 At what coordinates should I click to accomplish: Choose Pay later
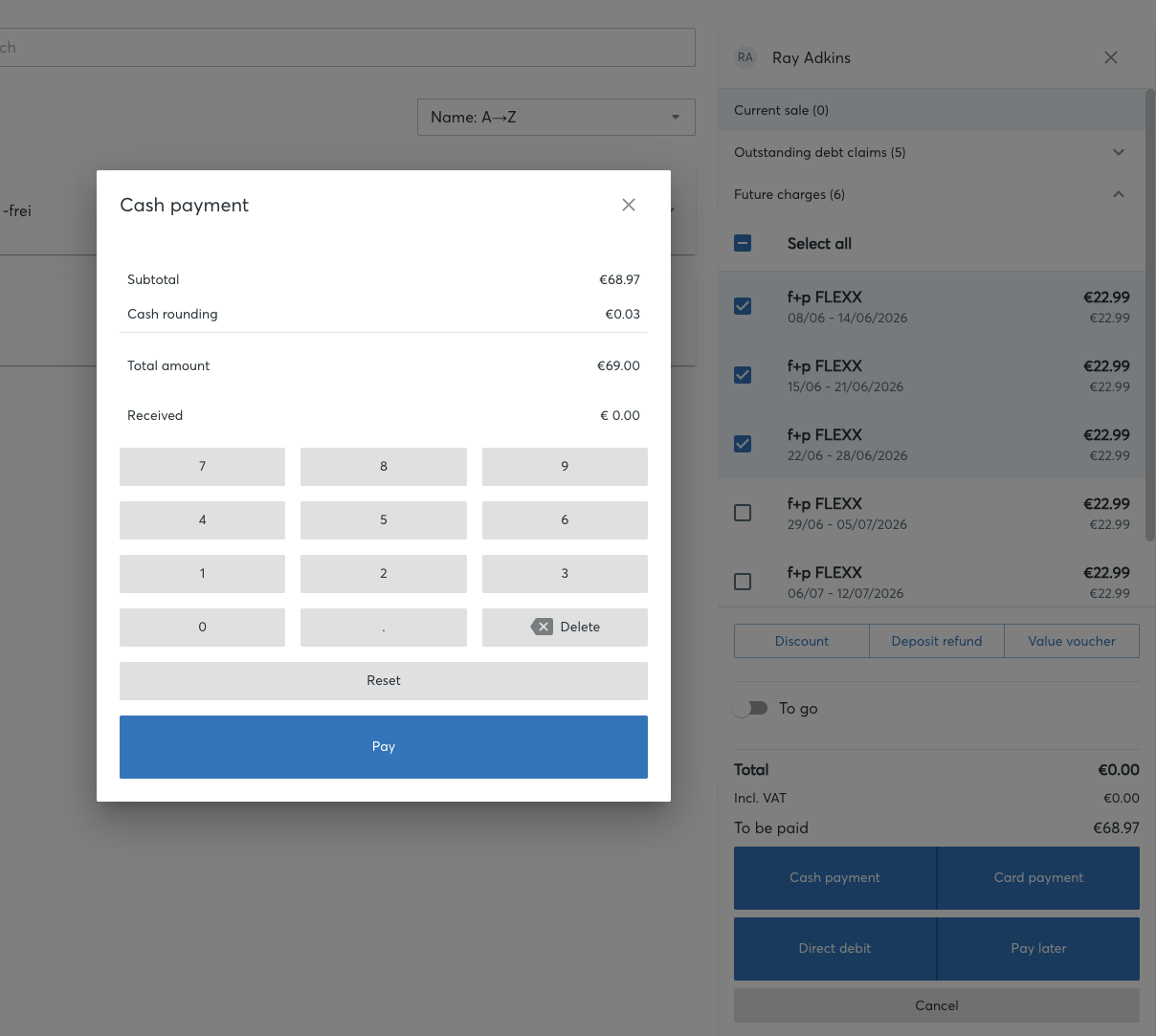click(1038, 949)
